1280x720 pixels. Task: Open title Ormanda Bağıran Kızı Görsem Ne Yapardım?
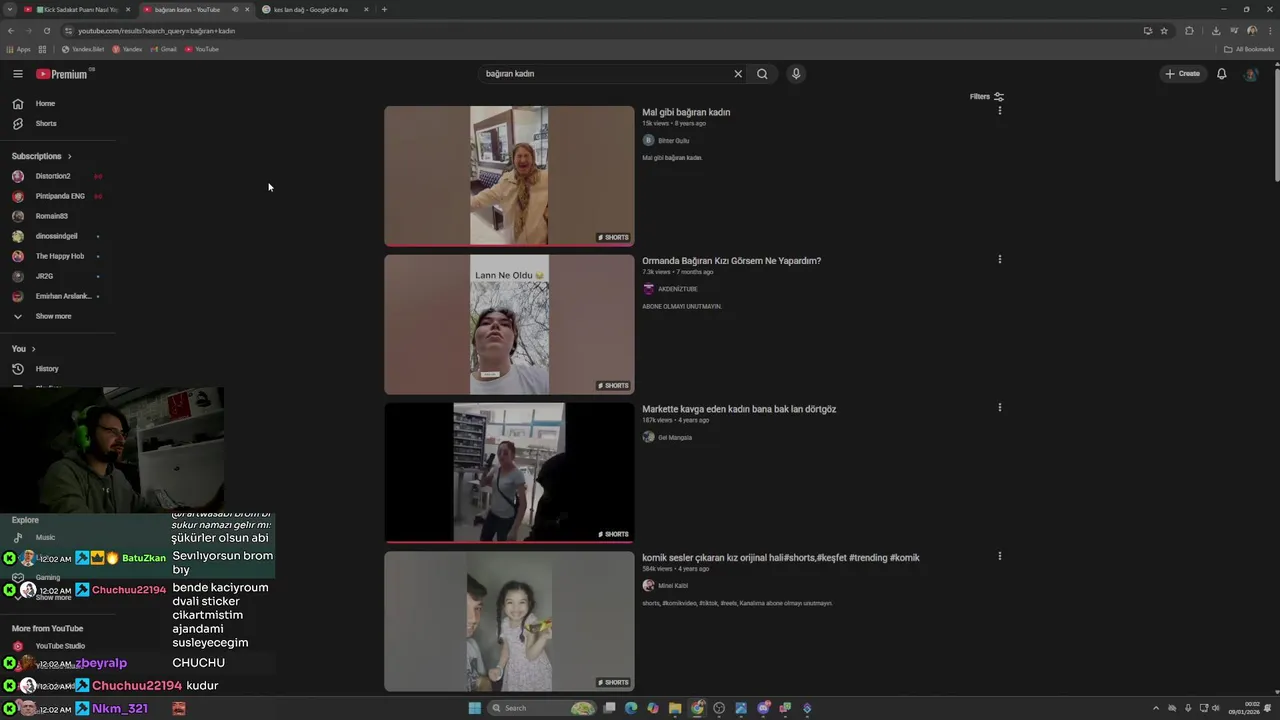pyautogui.click(x=731, y=261)
